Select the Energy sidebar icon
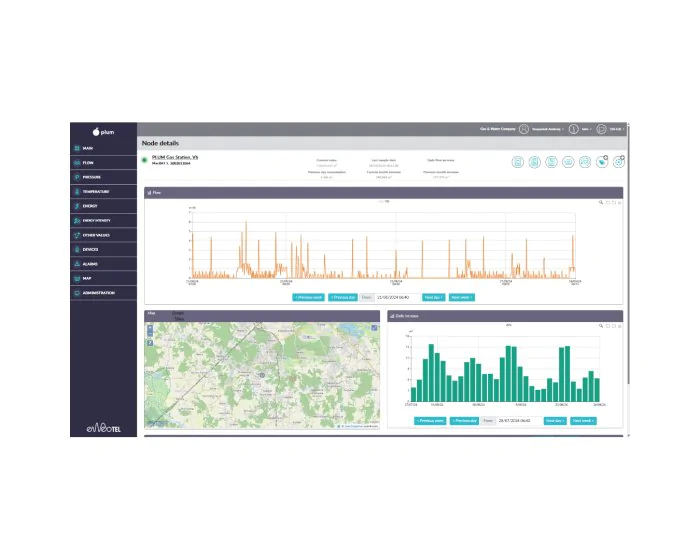700x560 pixels. (x=77, y=206)
